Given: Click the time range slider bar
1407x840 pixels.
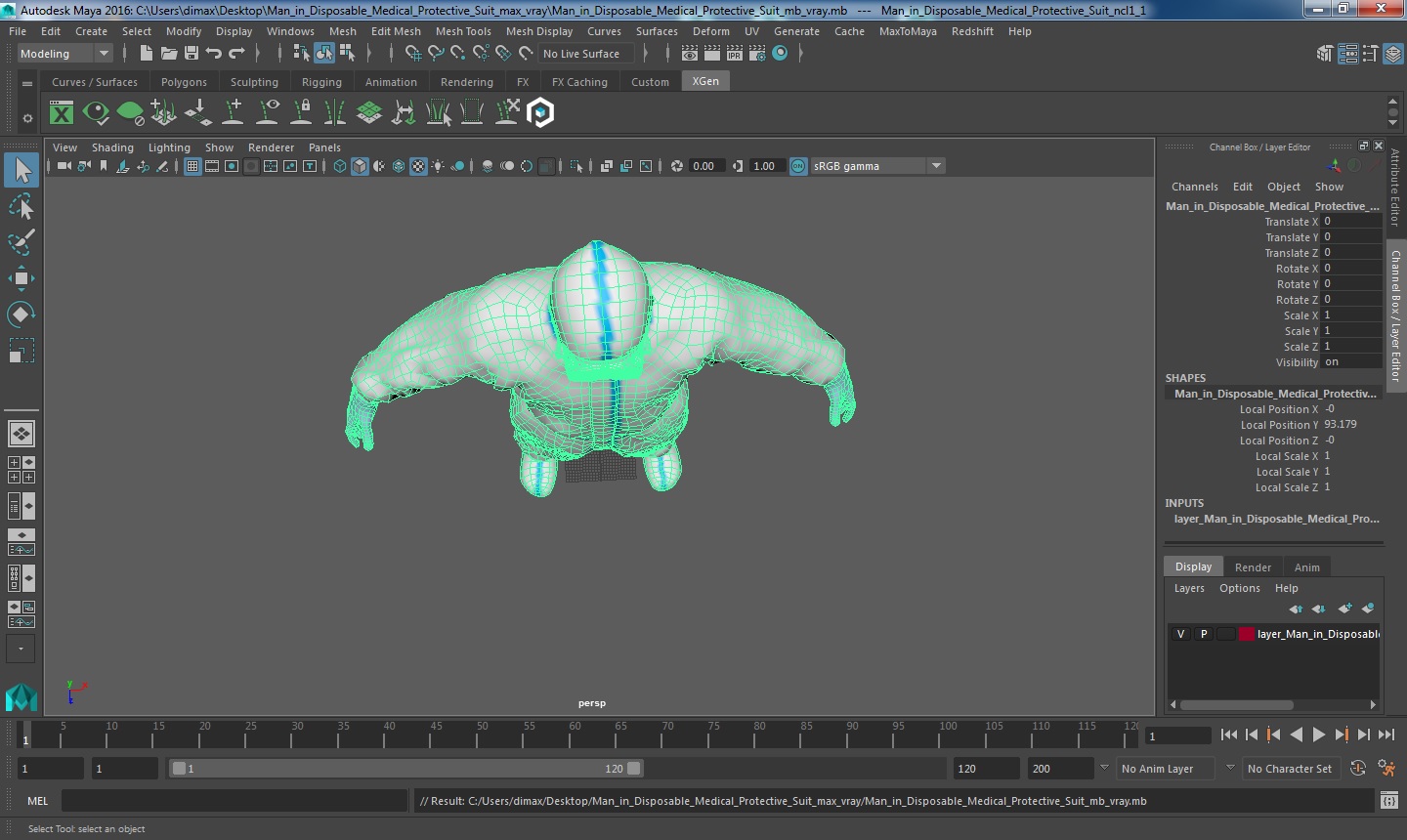Looking at the screenshot, I should [x=405, y=769].
